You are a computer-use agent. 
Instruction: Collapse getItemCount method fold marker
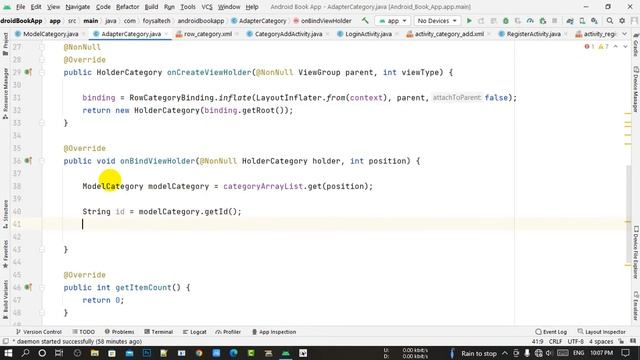pos(42,287)
